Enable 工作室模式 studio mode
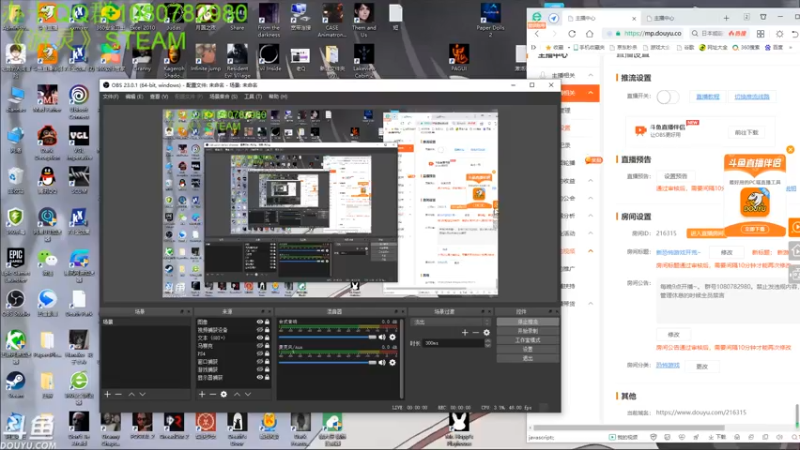 (528, 340)
